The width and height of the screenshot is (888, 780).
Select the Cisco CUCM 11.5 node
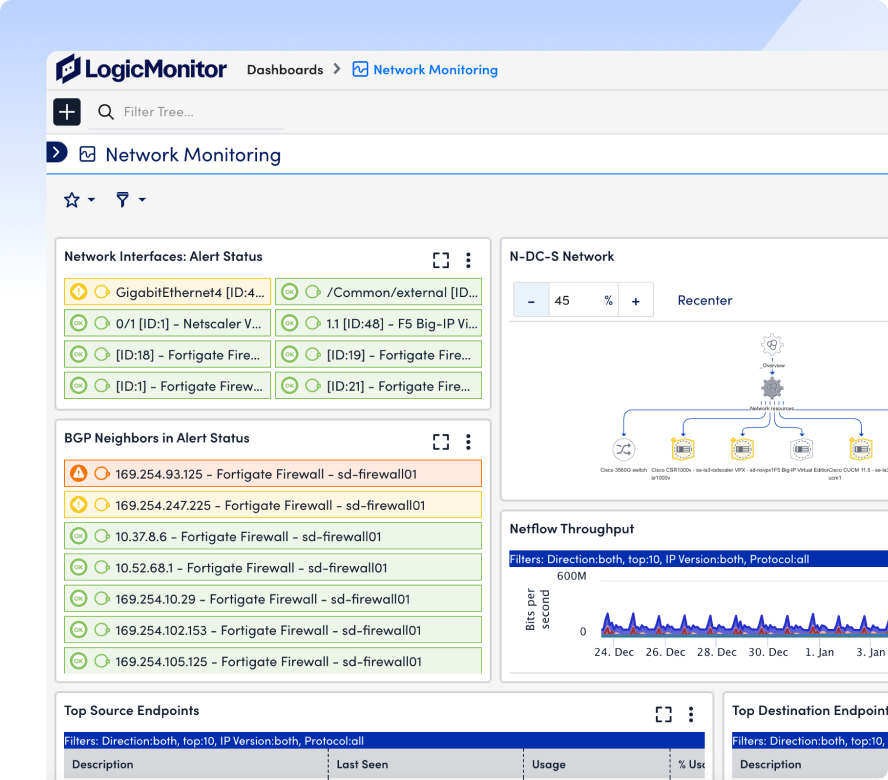click(860, 450)
